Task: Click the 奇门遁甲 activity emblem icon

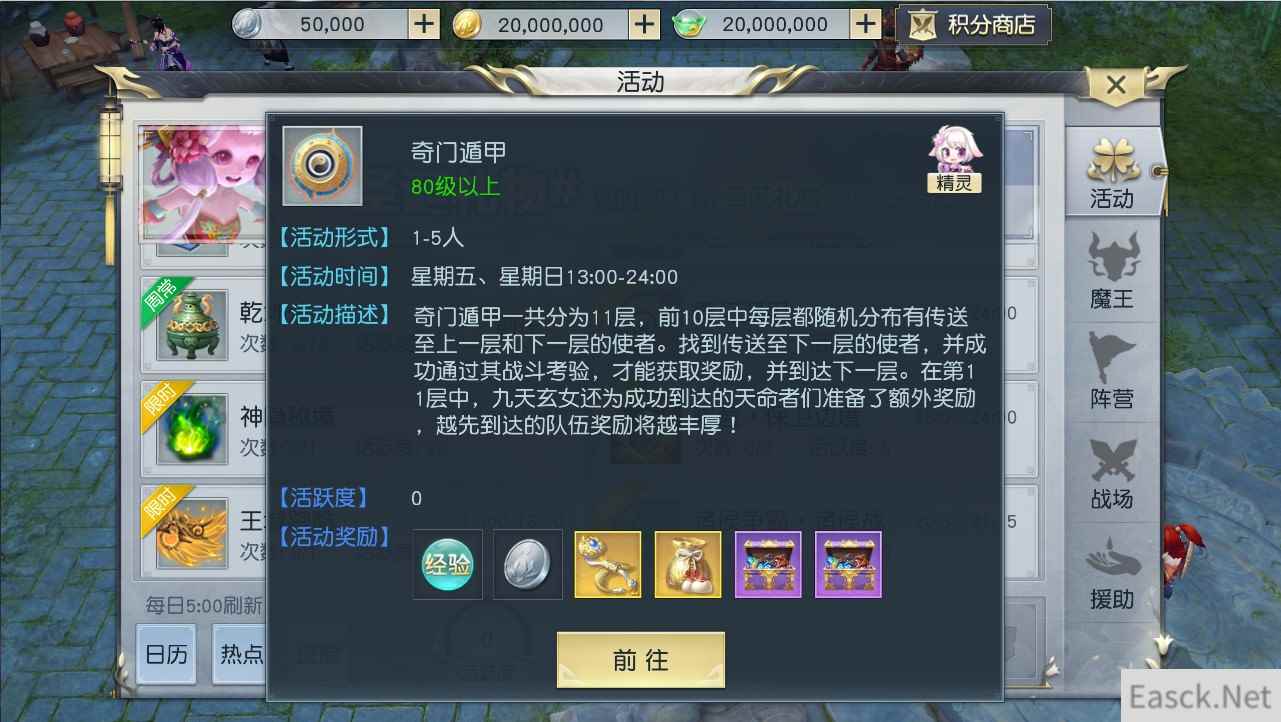Action: 322,166
